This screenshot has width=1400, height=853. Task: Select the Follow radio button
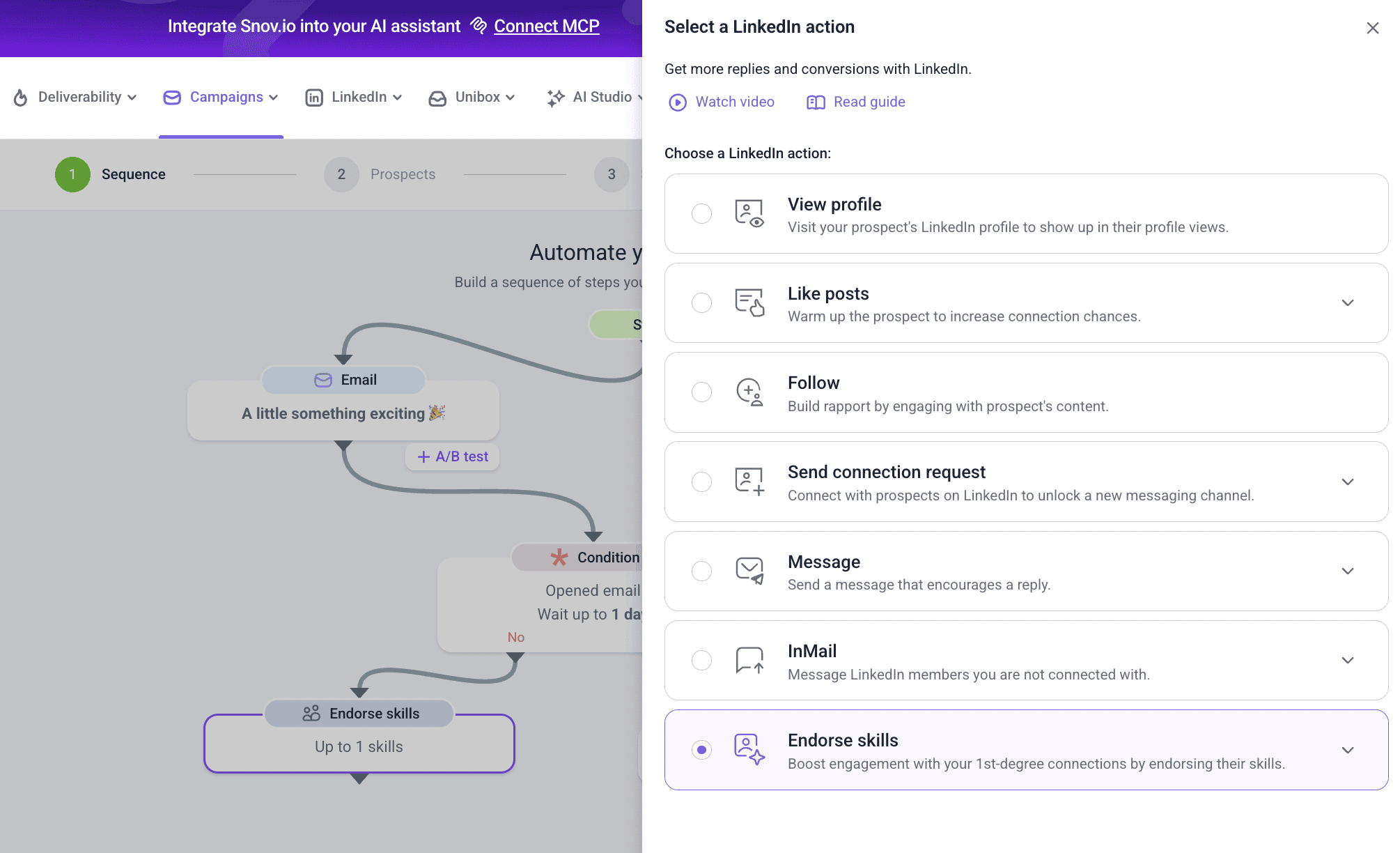click(701, 392)
